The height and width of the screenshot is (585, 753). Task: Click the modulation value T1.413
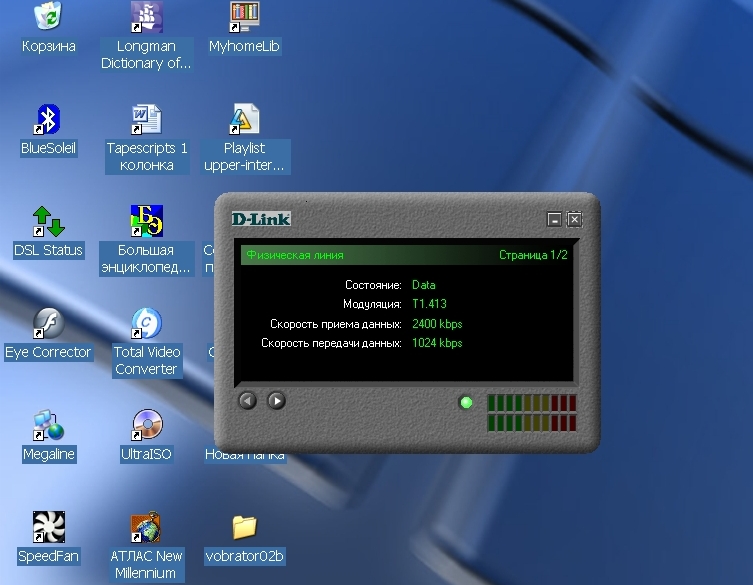pos(429,304)
